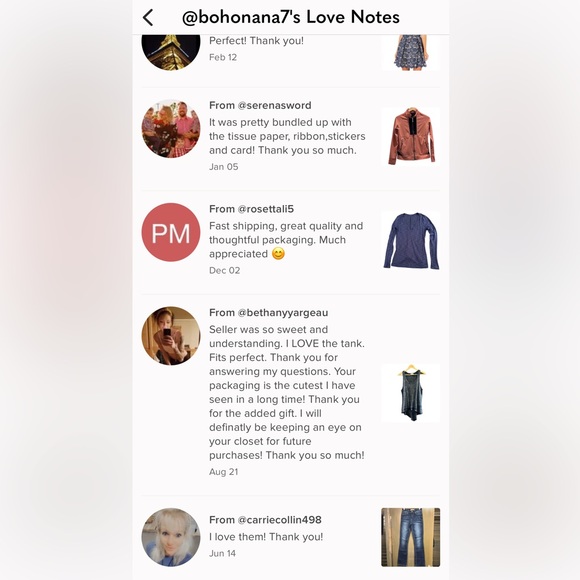Open the @bethanyyargeau username link
Screen dimensions: 580x580
pos(283,313)
